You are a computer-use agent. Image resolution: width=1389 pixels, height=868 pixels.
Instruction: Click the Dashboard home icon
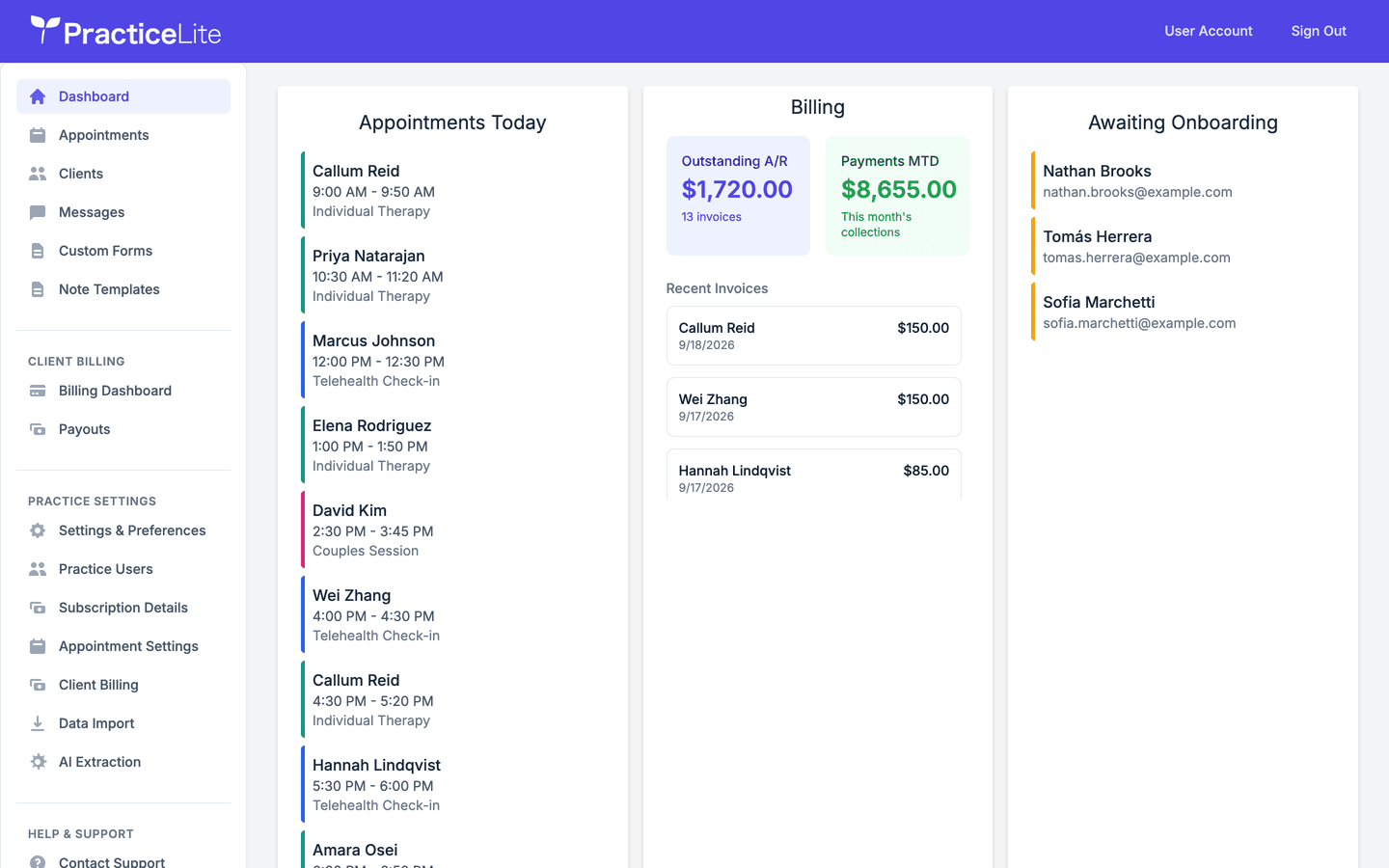click(38, 96)
